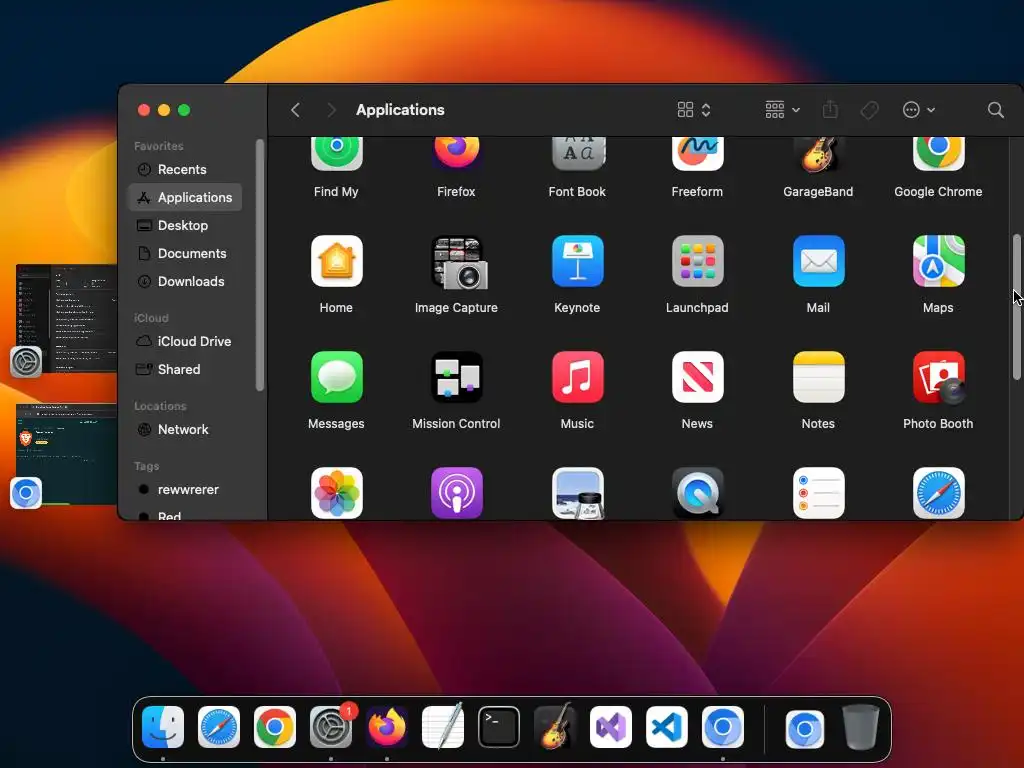The image size is (1024, 768).
Task: Open Finder from the Dock
Action: tap(163, 727)
